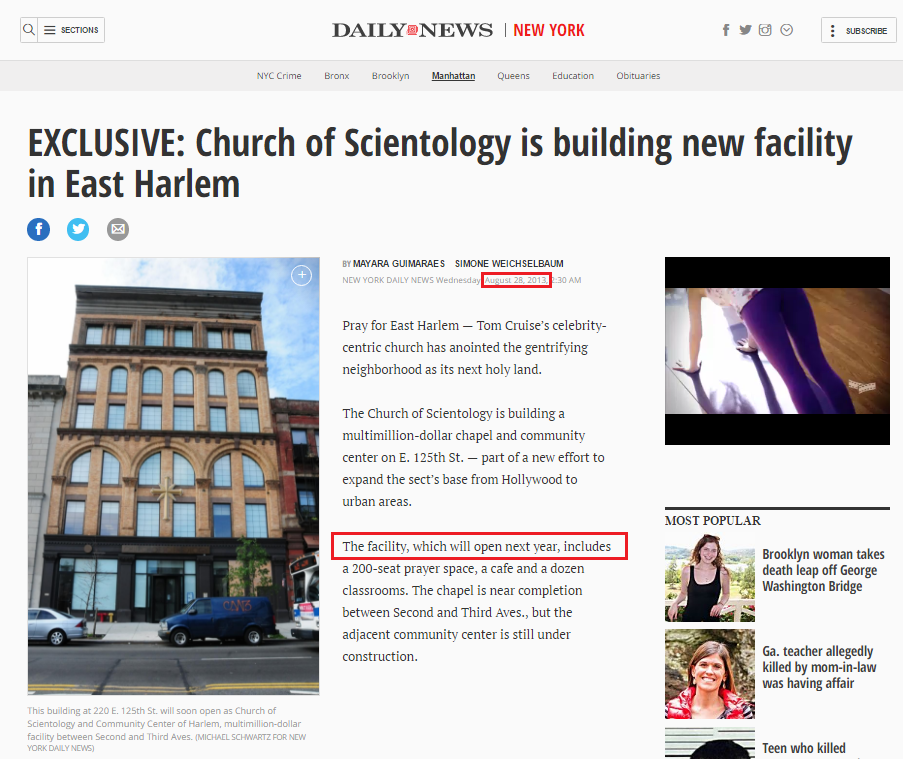
Task: Play the yoga video thumbnail
Action: (x=777, y=351)
